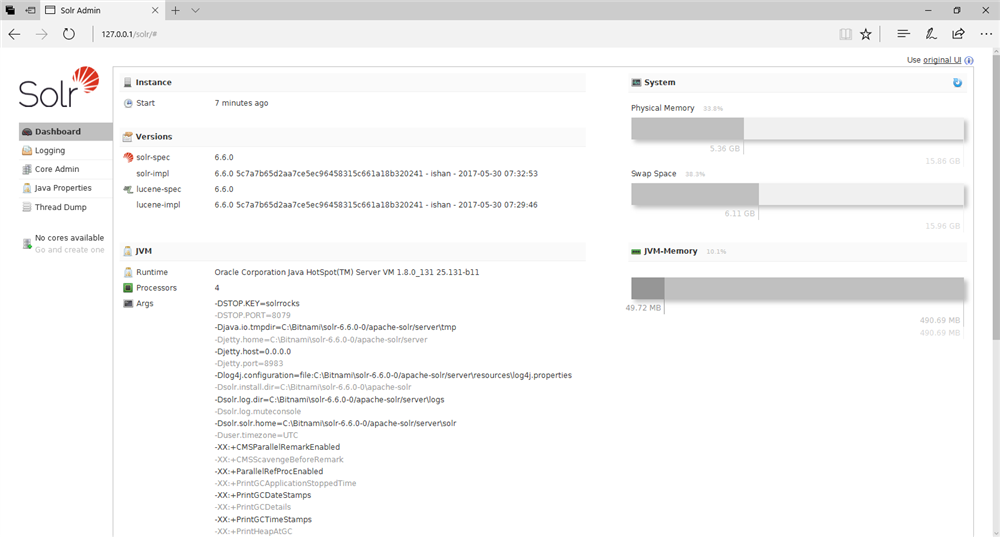Open reading view in browser
Screen dimensions: 1000x537
click(845, 34)
